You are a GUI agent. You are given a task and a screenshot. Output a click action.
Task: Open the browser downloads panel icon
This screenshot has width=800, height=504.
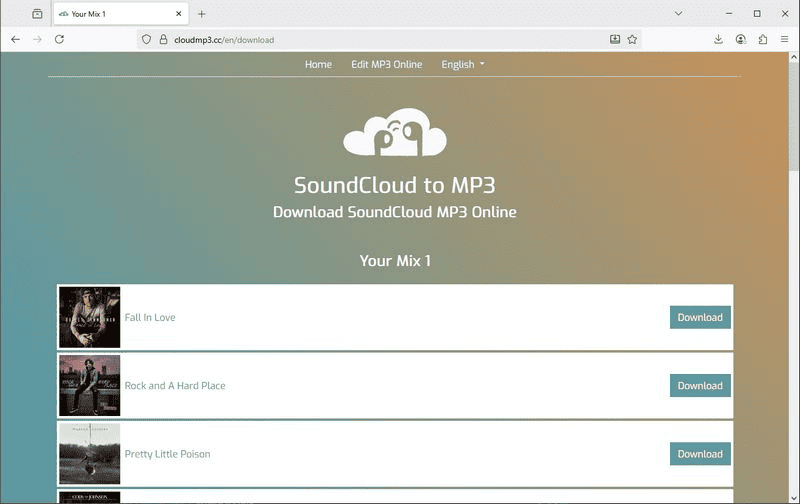point(718,39)
